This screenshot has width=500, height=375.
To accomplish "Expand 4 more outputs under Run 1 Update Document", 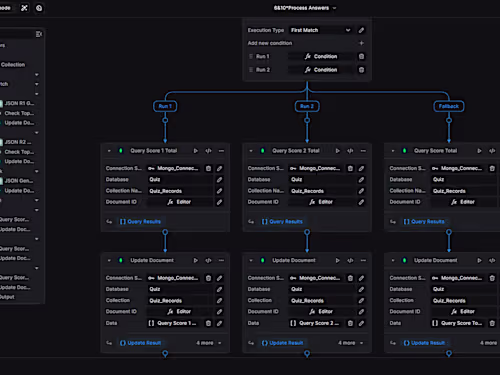I will coord(209,343).
